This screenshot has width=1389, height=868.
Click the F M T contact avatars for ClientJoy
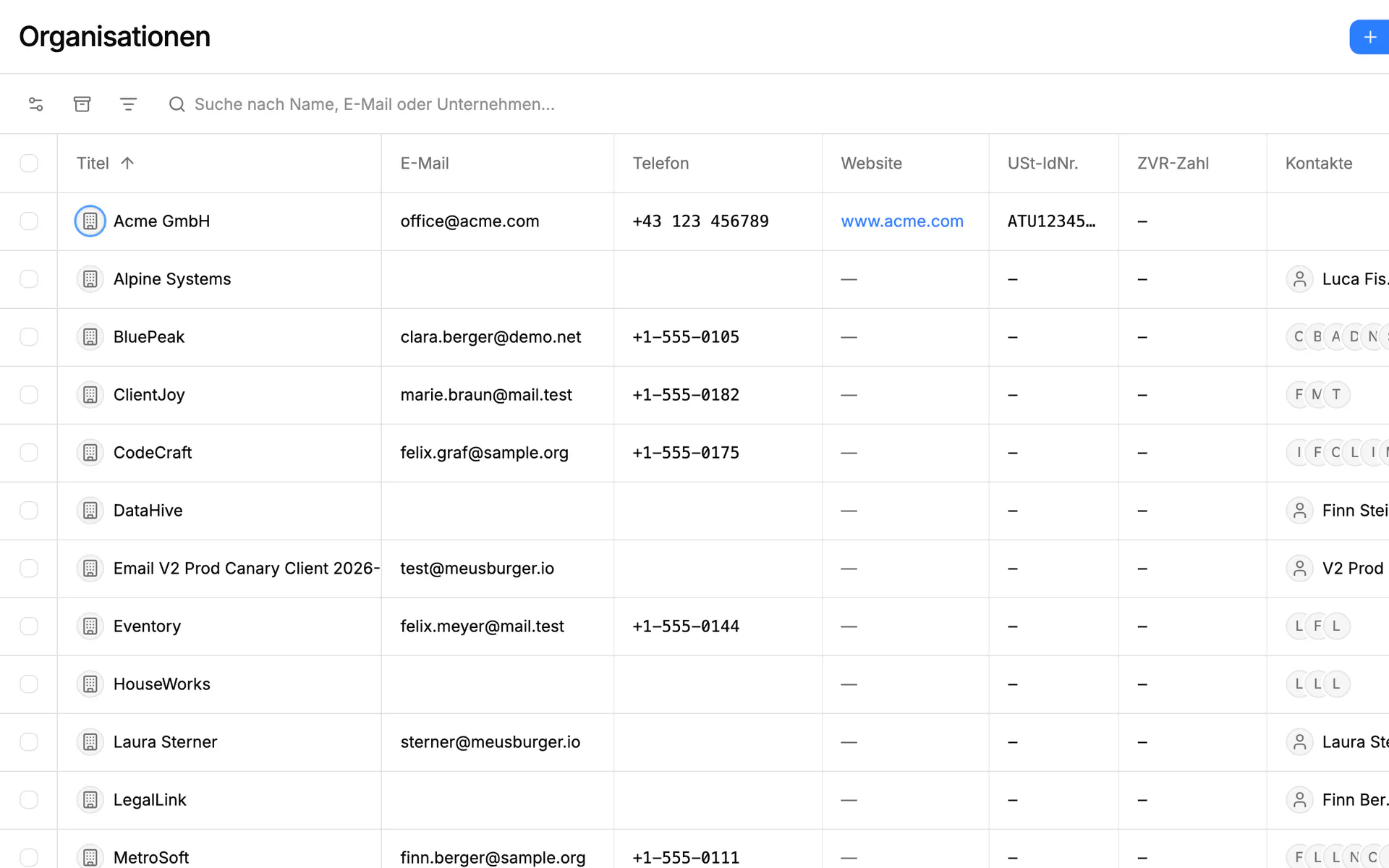(1318, 395)
